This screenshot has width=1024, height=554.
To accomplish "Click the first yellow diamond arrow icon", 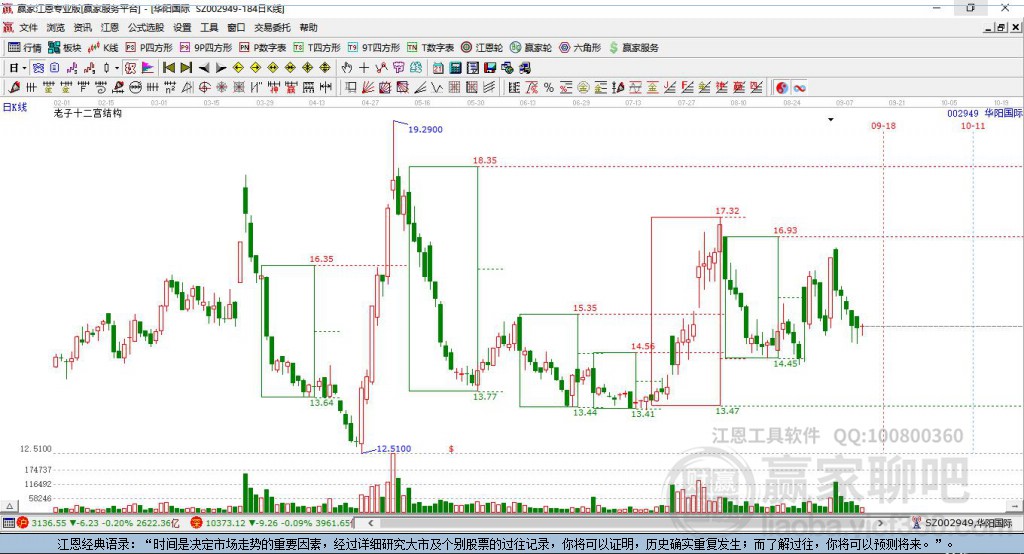I will click(x=238, y=68).
